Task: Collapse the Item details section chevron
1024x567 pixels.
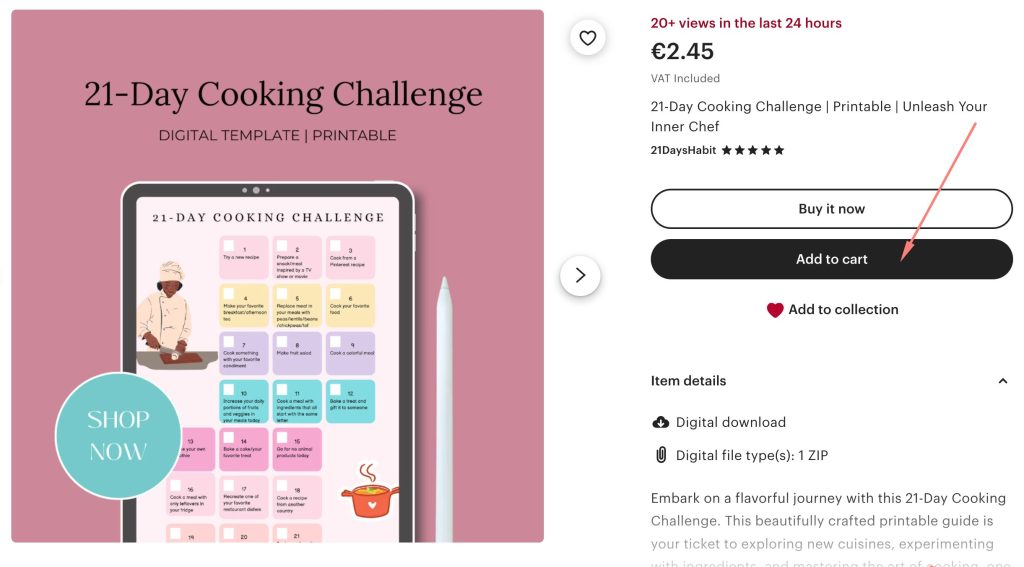Action: [1003, 381]
